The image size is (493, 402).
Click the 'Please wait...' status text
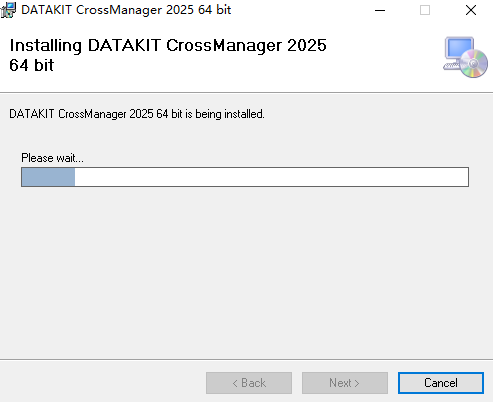pyautogui.click(x=52, y=158)
